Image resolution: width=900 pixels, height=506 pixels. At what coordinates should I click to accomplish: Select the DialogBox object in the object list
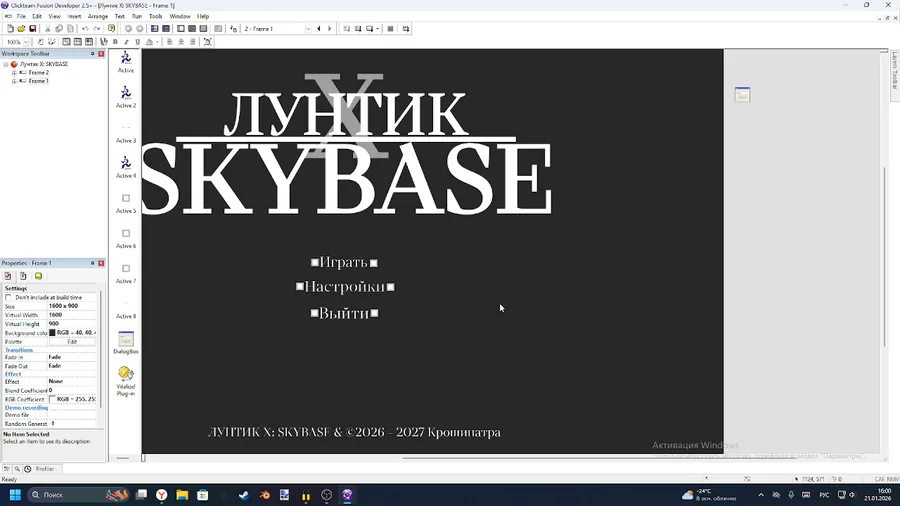pos(126,342)
